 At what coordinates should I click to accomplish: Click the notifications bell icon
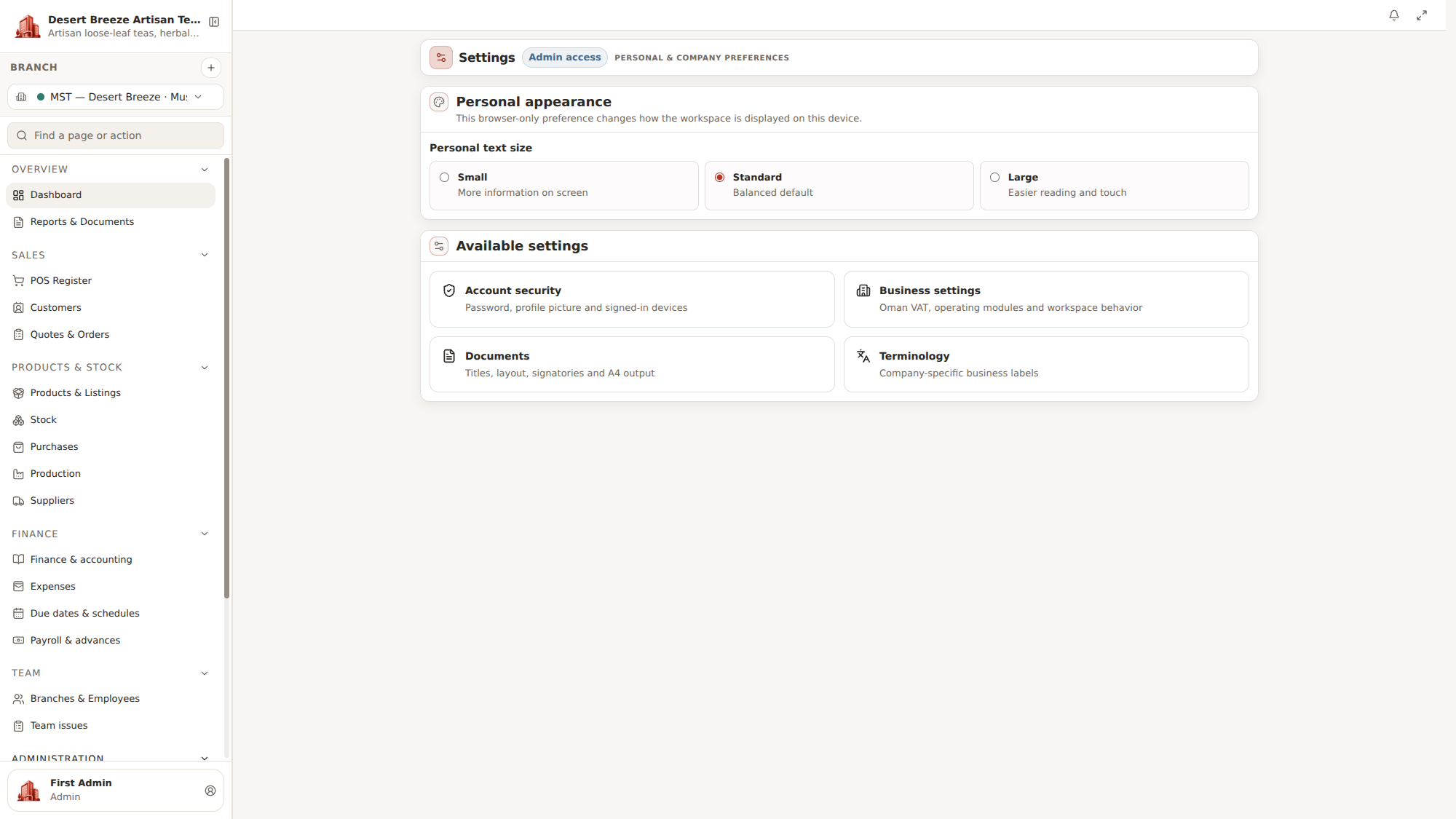(1393, 15)
